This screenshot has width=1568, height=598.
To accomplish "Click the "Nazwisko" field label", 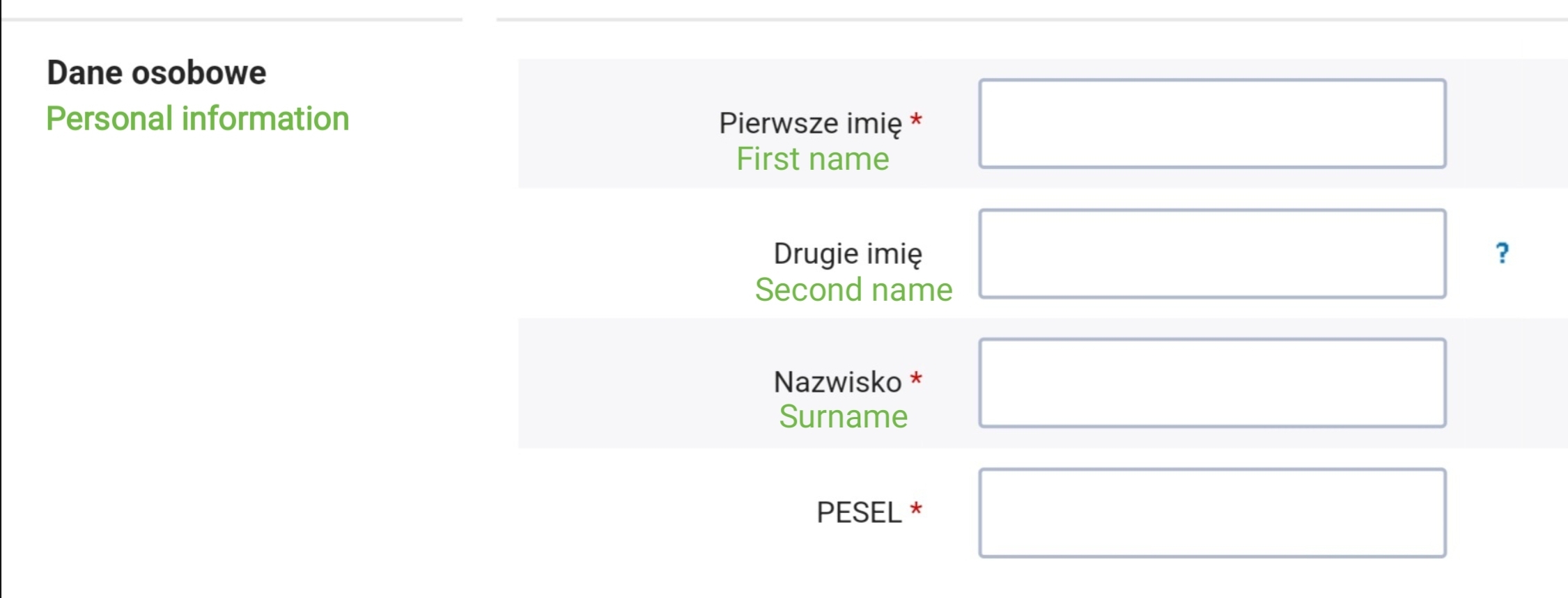I will pos(837,382).
